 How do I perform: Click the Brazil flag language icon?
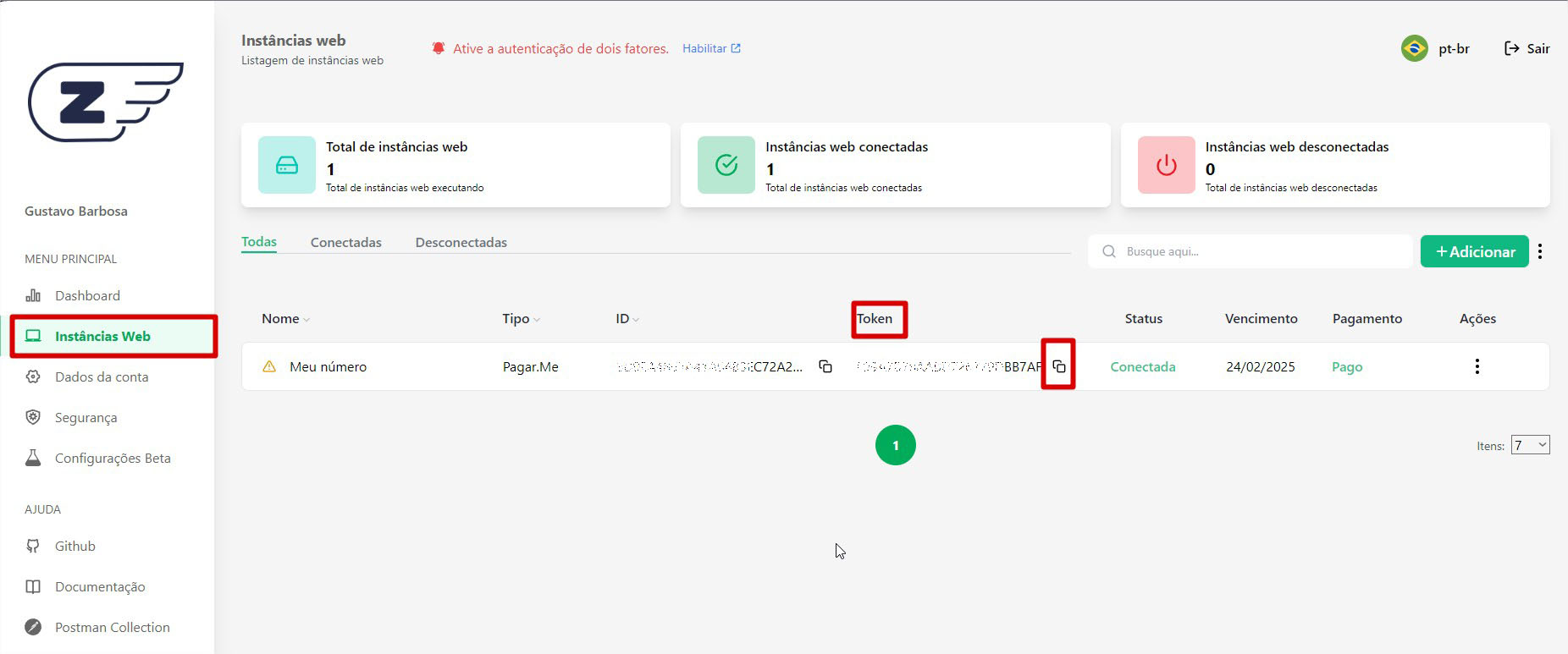[1415, 48]
